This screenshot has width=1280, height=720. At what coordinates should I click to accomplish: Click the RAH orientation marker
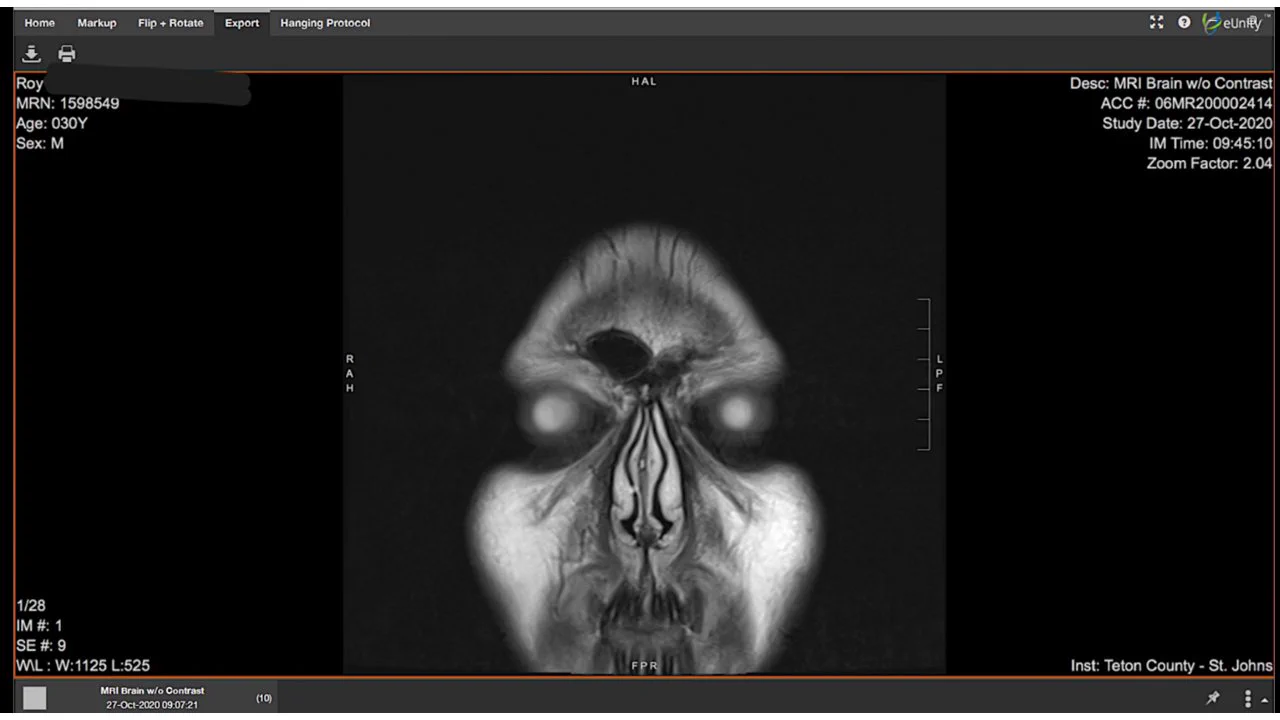pos(350,373)
